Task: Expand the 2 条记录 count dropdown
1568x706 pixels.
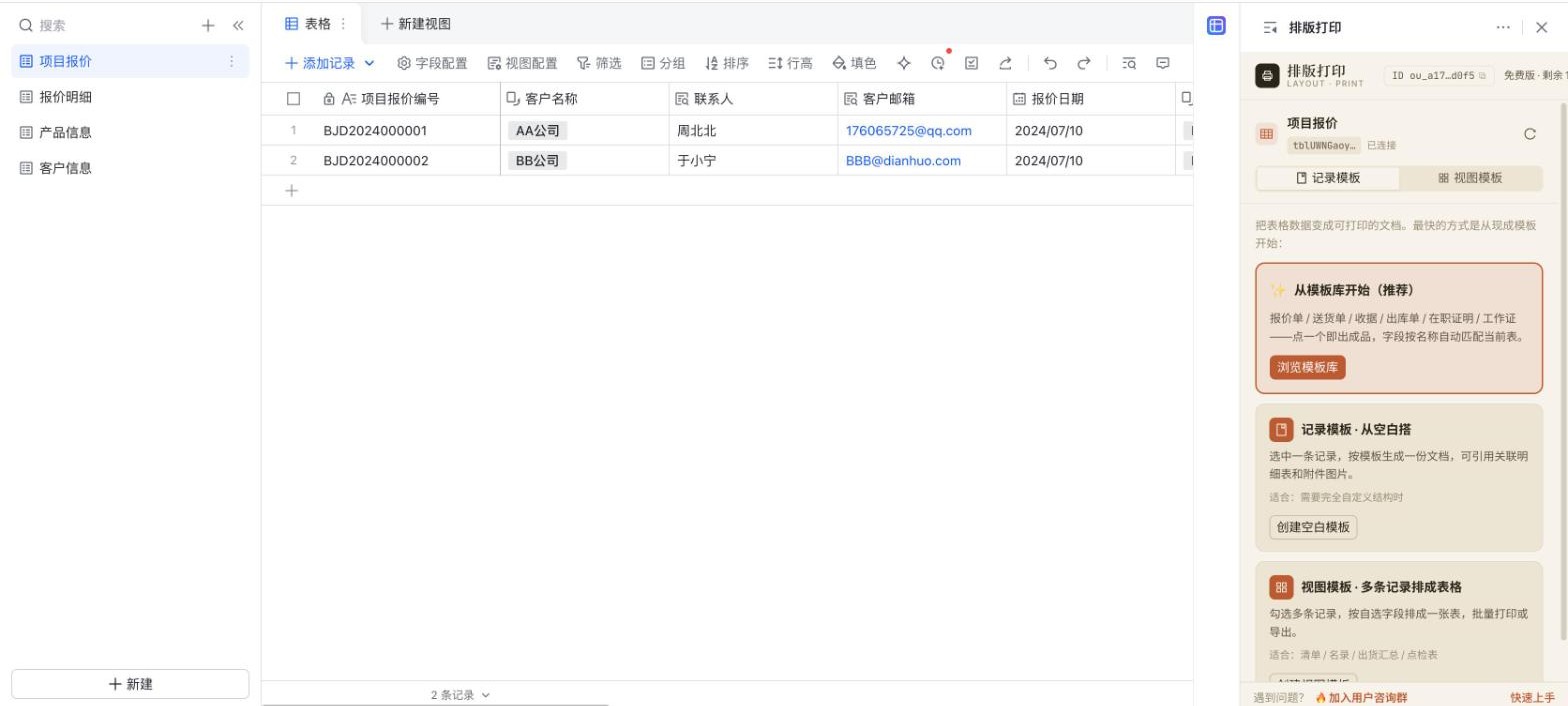Action: tap(461, 695)
